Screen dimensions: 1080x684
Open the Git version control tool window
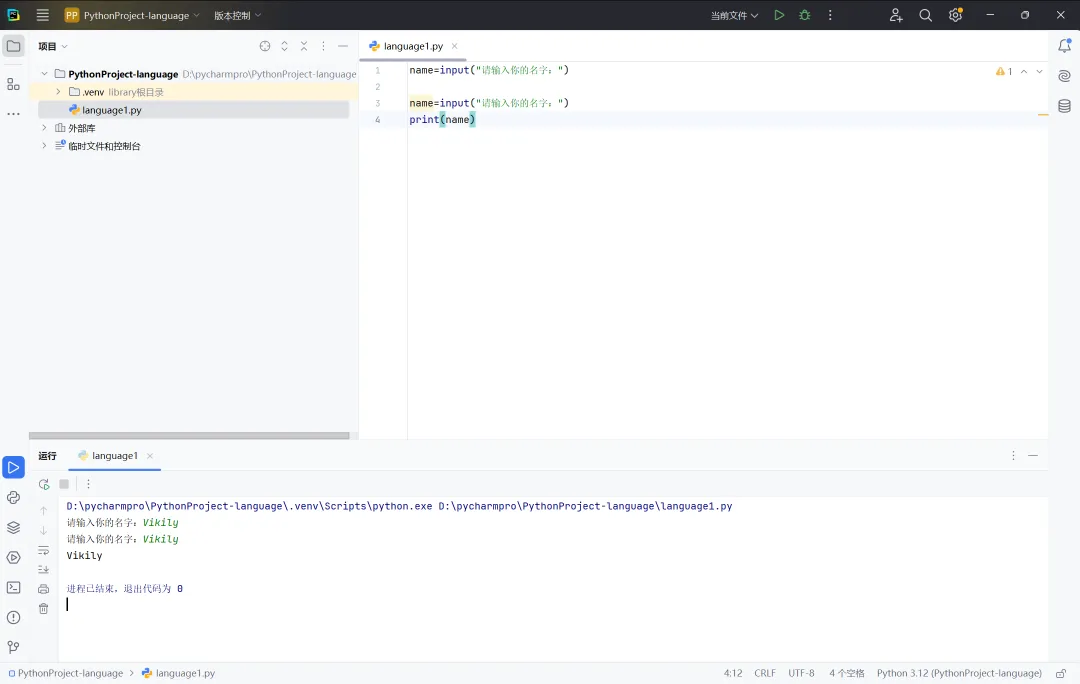(13, 647)
